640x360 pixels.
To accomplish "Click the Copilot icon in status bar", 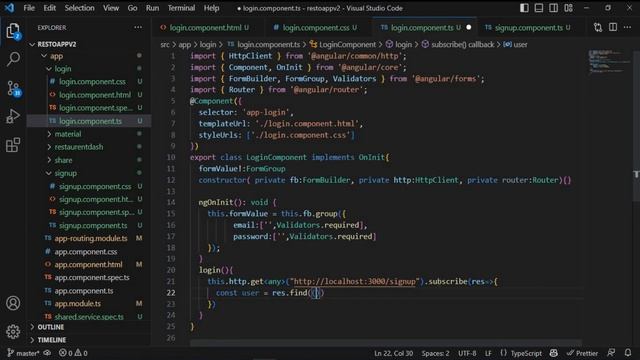I will 553,353.
